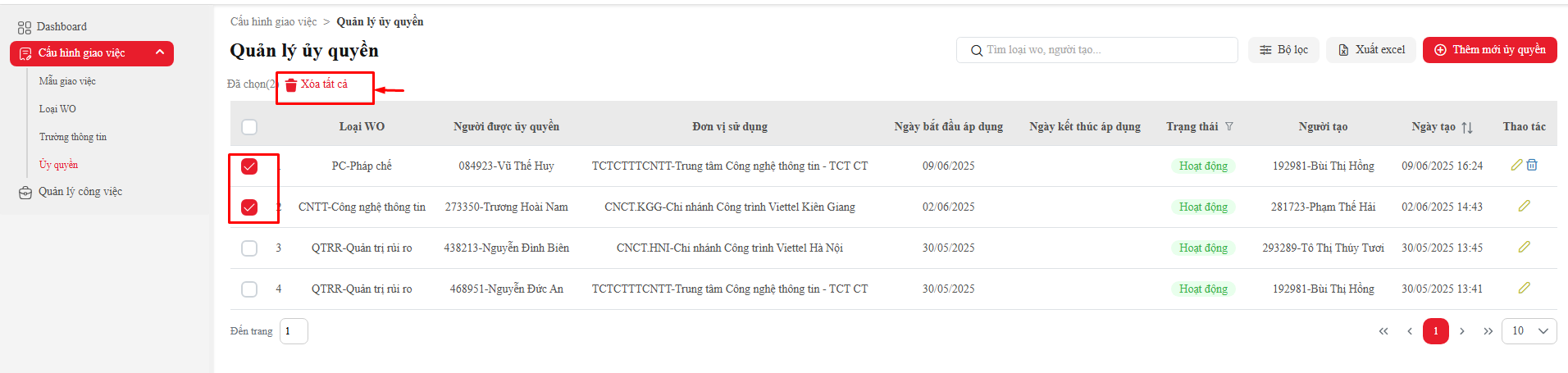Go to the last page double-arrow icon
The image size is (1568, 373).
pyautogui.click(x=1488, y=331)
